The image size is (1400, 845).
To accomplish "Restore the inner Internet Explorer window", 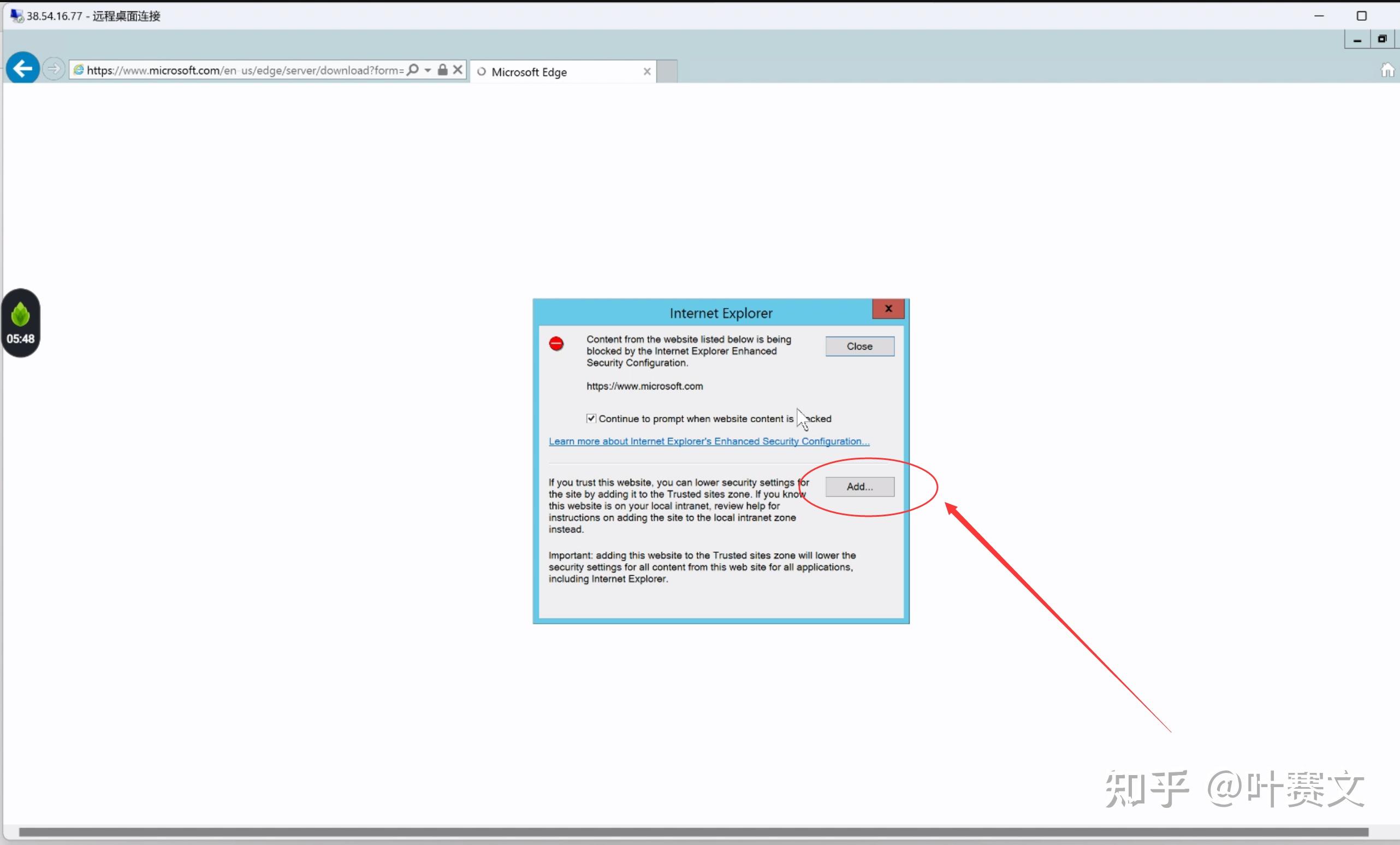I will [x=1383, y=39].
